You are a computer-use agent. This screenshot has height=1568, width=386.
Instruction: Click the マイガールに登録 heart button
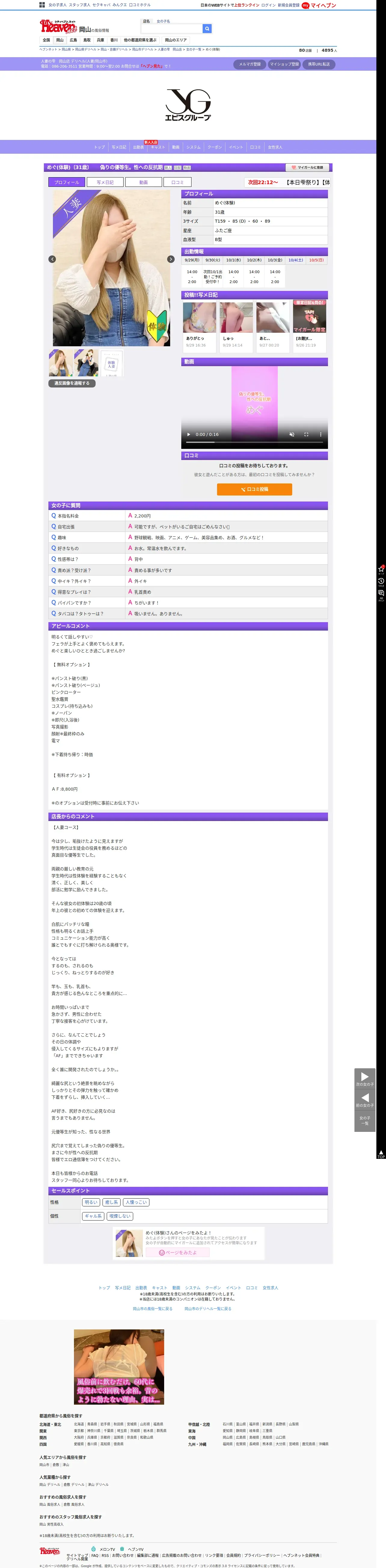pos(308,167)
